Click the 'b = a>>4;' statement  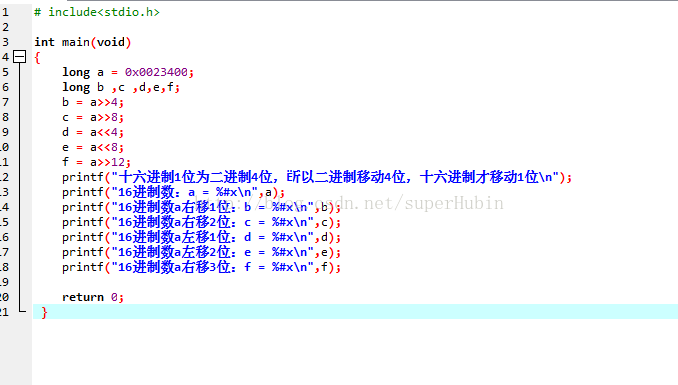click(x=93, y=103)
